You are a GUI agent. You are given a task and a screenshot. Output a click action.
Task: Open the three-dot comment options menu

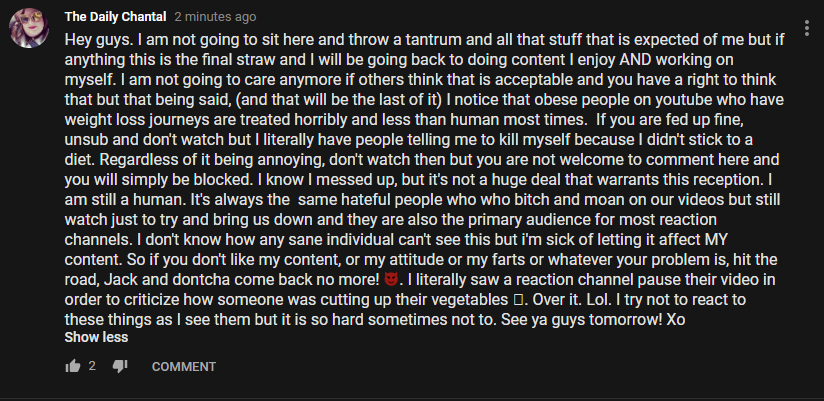tap(807, 28)
